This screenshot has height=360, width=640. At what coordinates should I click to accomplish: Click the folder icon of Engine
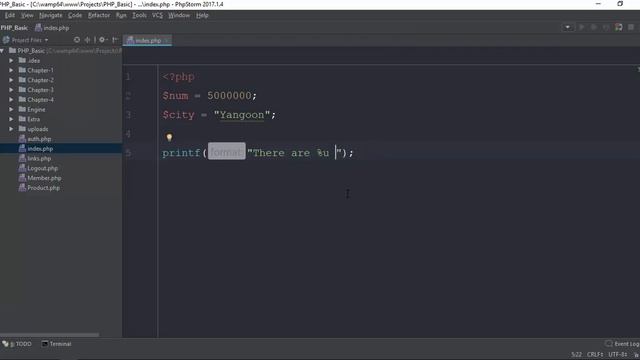(22, 109)
